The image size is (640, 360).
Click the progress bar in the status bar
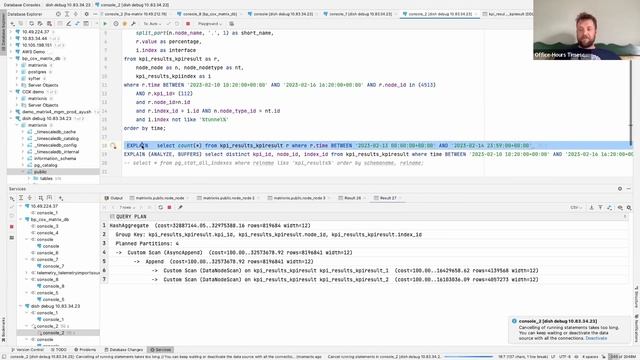coord(469,357)
